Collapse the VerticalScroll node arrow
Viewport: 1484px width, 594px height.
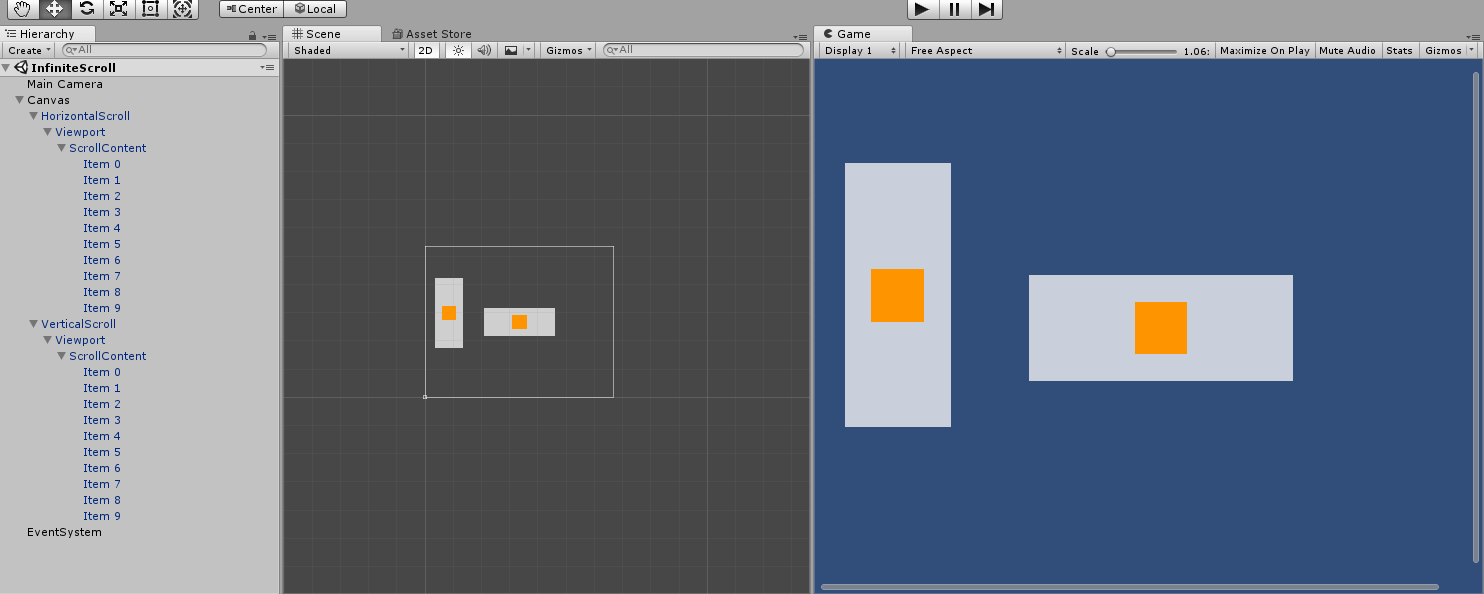(33, 324)
